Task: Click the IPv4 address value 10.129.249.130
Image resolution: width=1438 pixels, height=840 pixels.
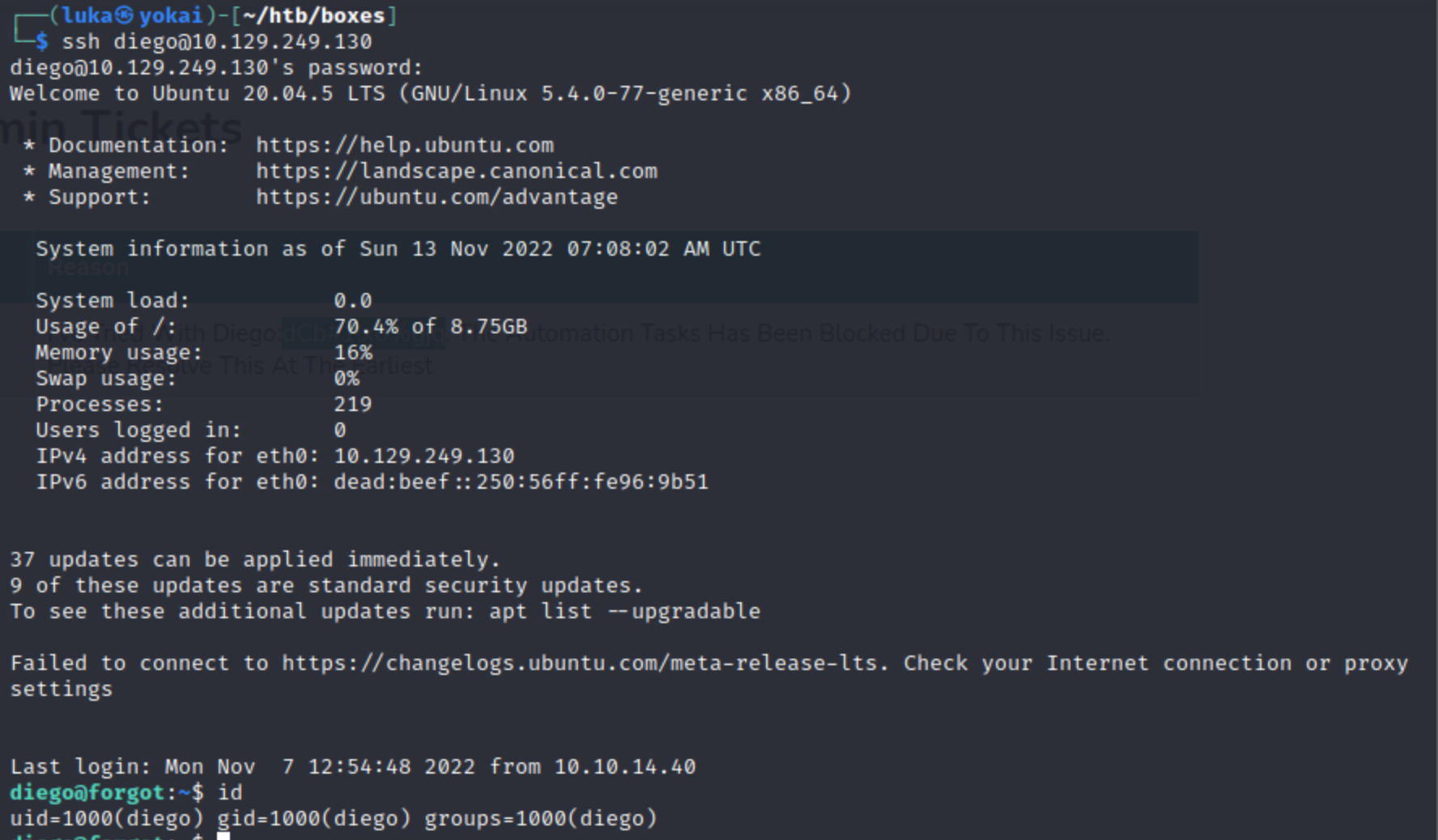Action: pyautogui.click(x=423, y=456)
